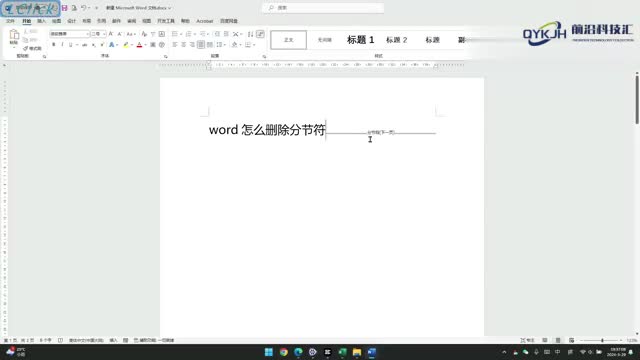Click the Undo arrow in the title bar
This screenshot has height=360, width=640.
(84, 8)
